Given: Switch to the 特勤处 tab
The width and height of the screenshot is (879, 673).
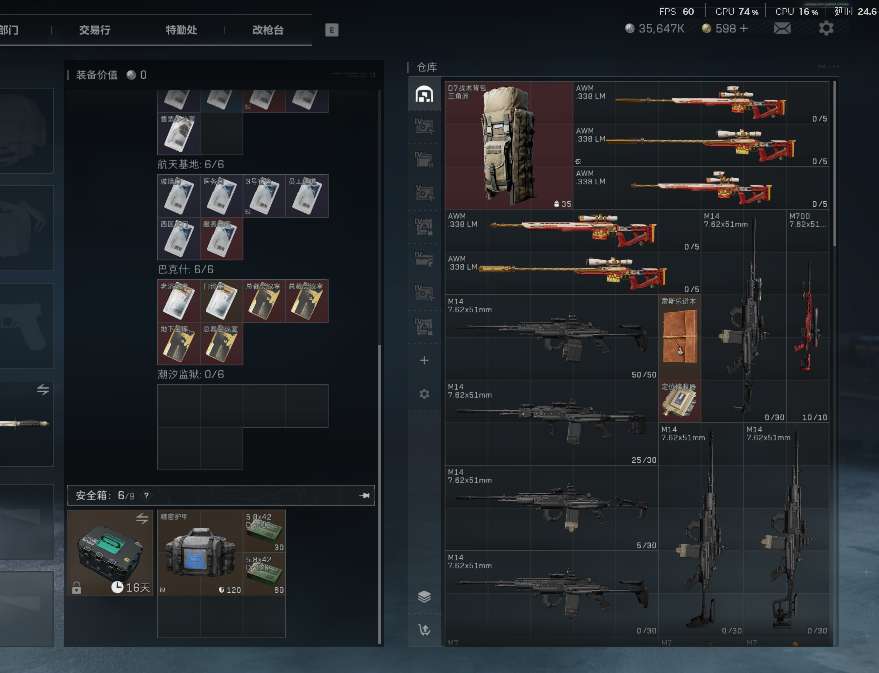Looking at the screenshot, I should pos(181,30).
